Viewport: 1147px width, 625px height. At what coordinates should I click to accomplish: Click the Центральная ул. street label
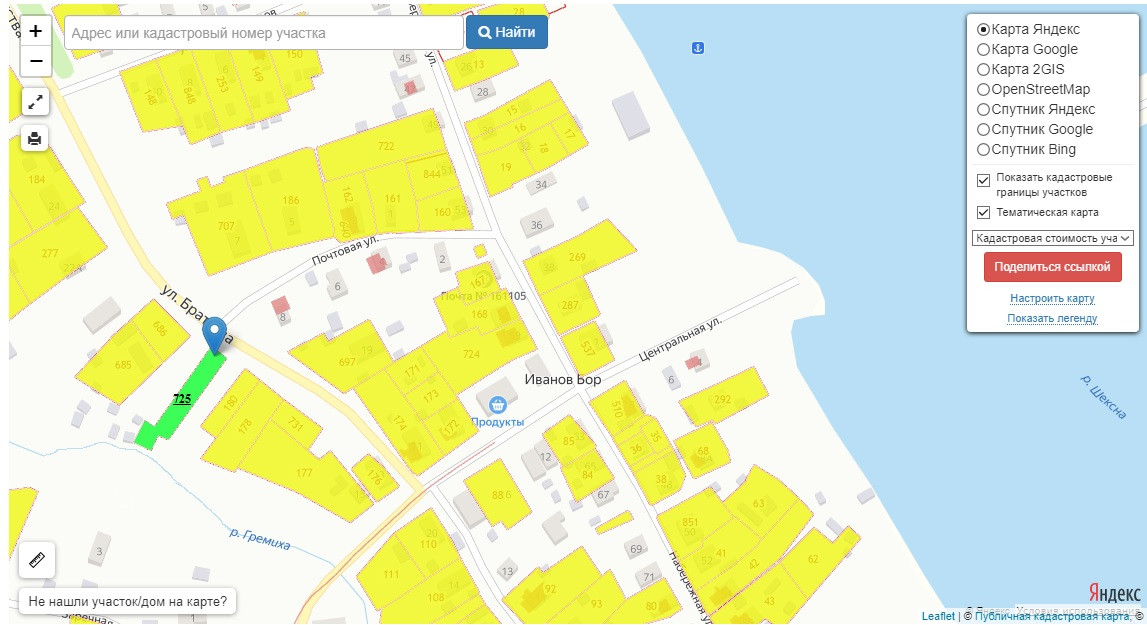point(680,340)
